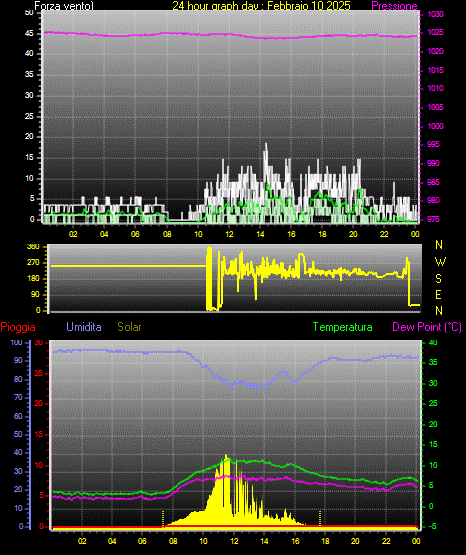Click the E compass label
Image resolution: width=466 pixels, height=555 pixels.
438,294
